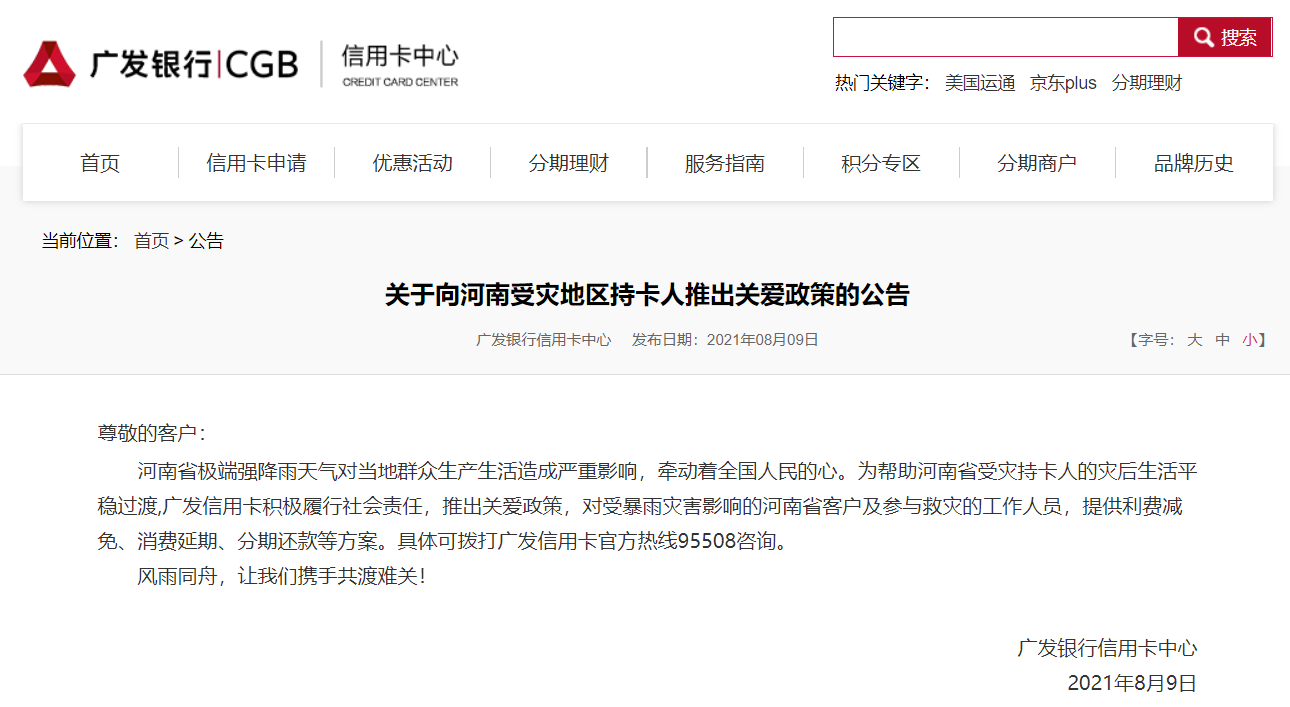
Task: Focus the search input field
Action: tap(1006, 37)
